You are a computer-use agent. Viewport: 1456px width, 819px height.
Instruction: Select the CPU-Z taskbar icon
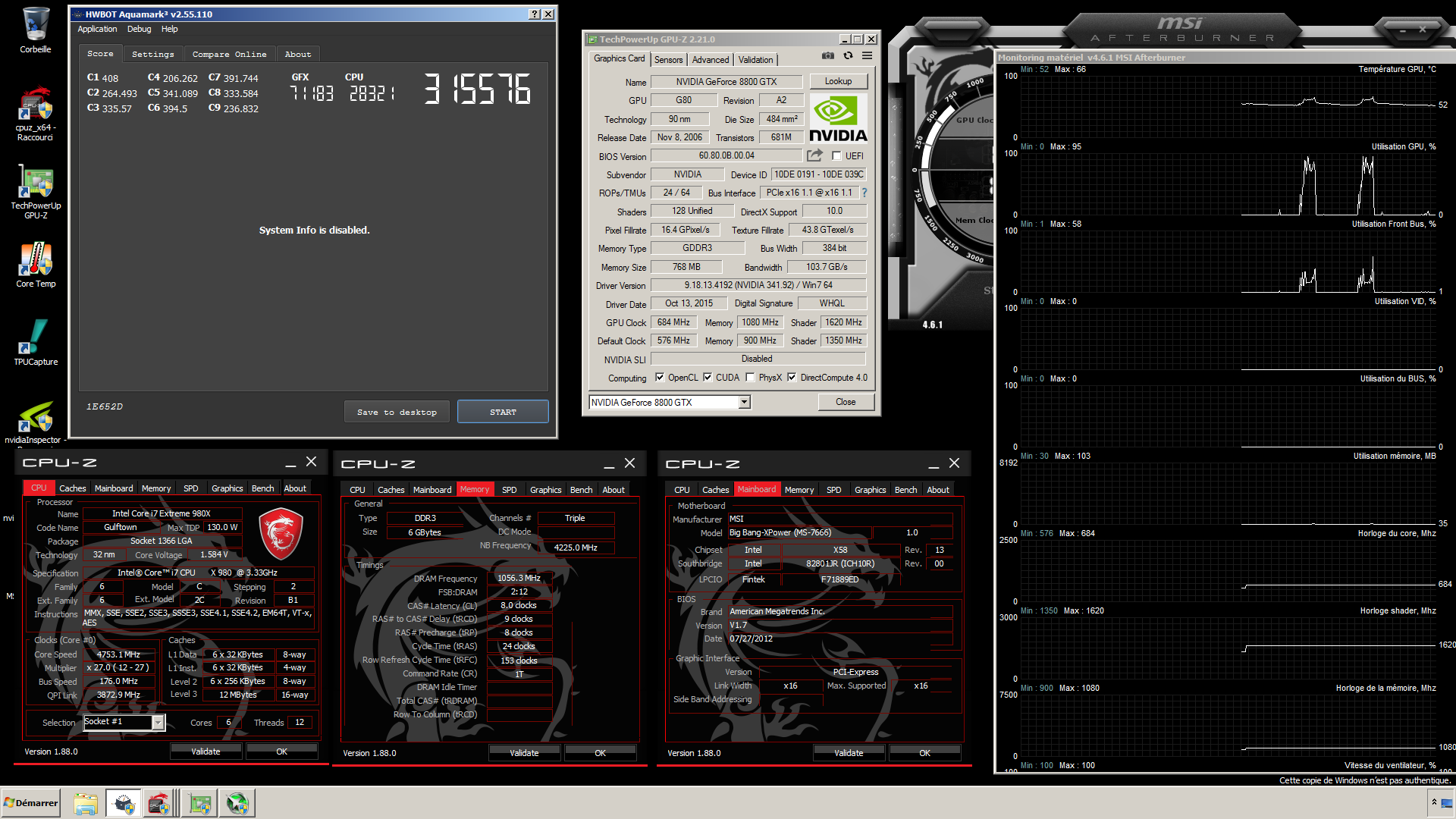158,803
